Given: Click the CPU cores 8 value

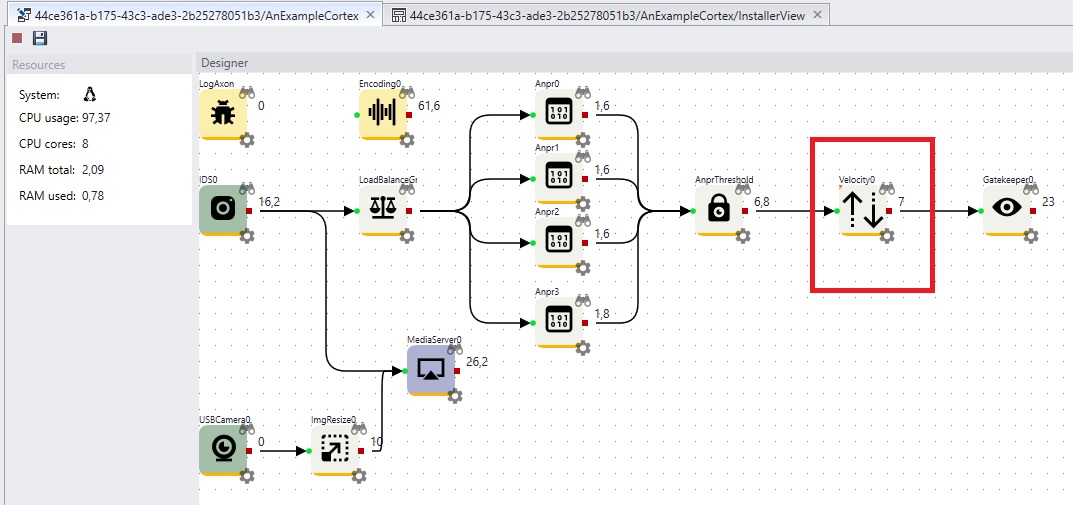Looking at the screenshot, I should pos(85,144).
